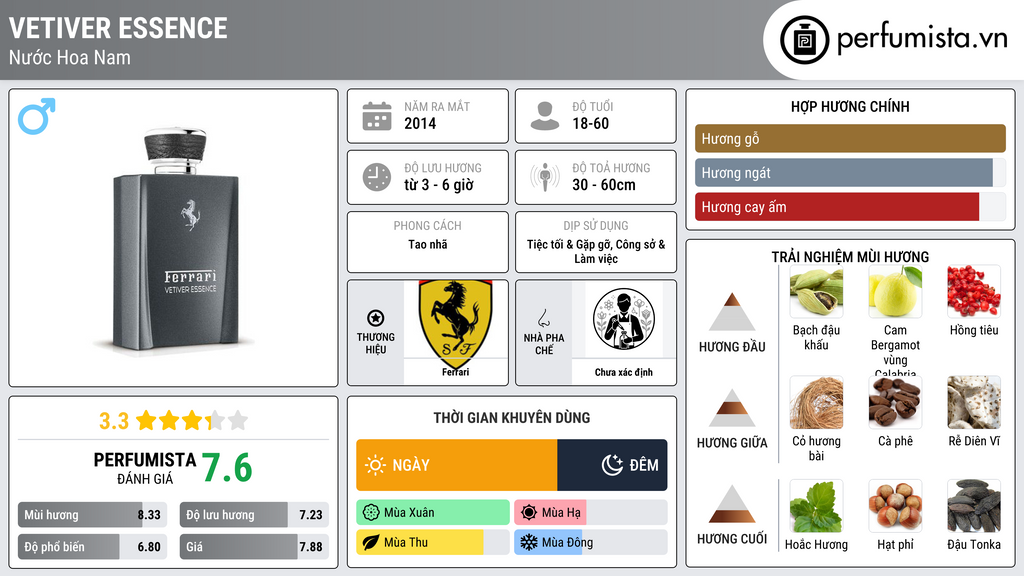Click the Độ lưu hương 7.23 score bar
This screenshot has height=576, width=1024.
[254, 515]
